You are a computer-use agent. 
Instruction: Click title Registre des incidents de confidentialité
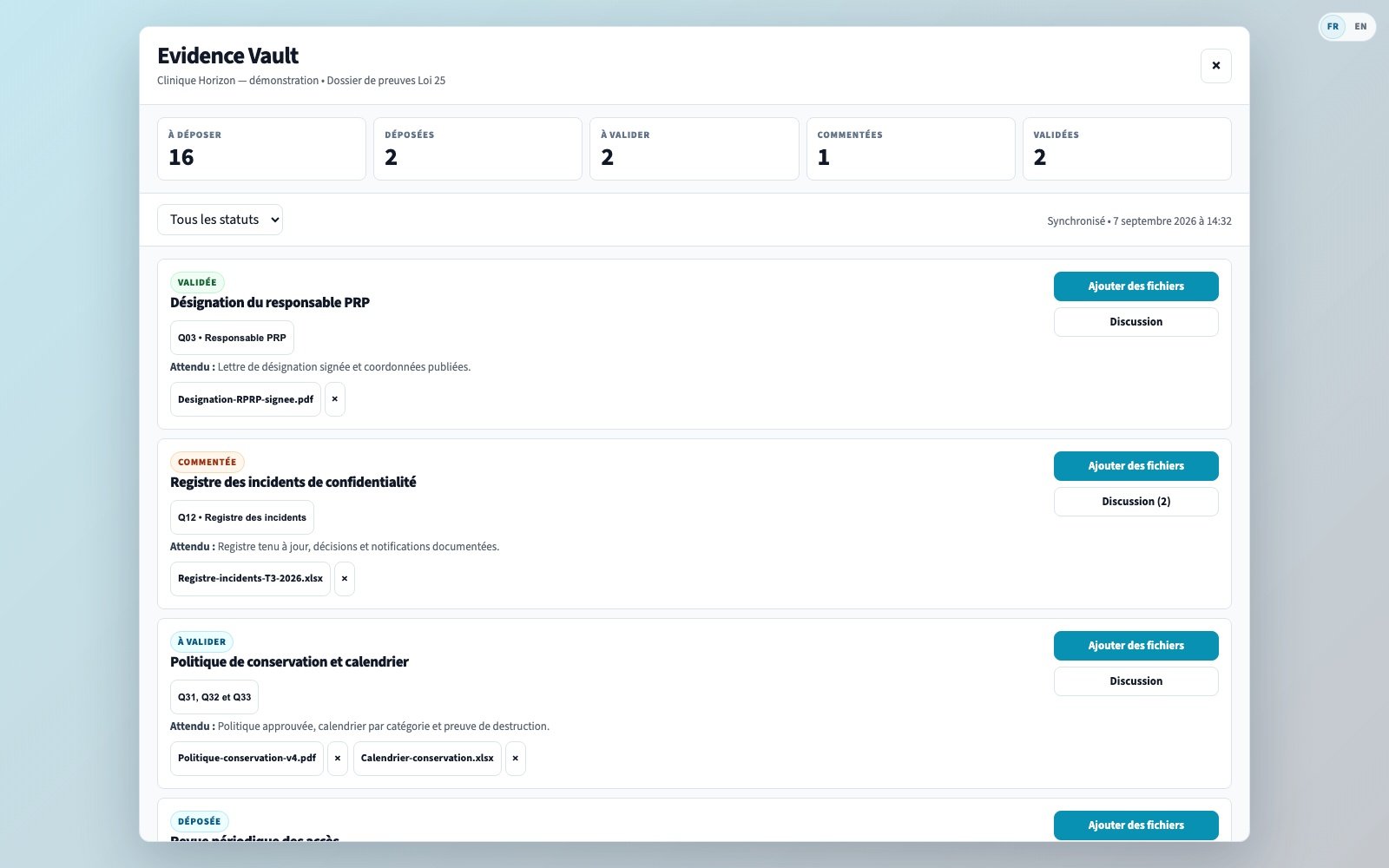coord(293,483)
